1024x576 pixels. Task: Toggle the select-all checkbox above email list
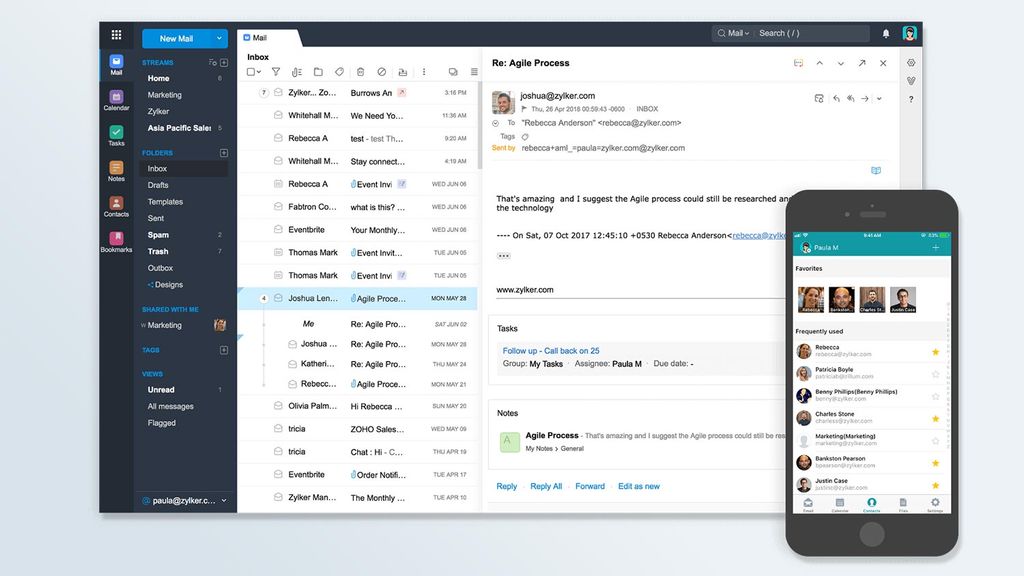[x=252, y=72]
